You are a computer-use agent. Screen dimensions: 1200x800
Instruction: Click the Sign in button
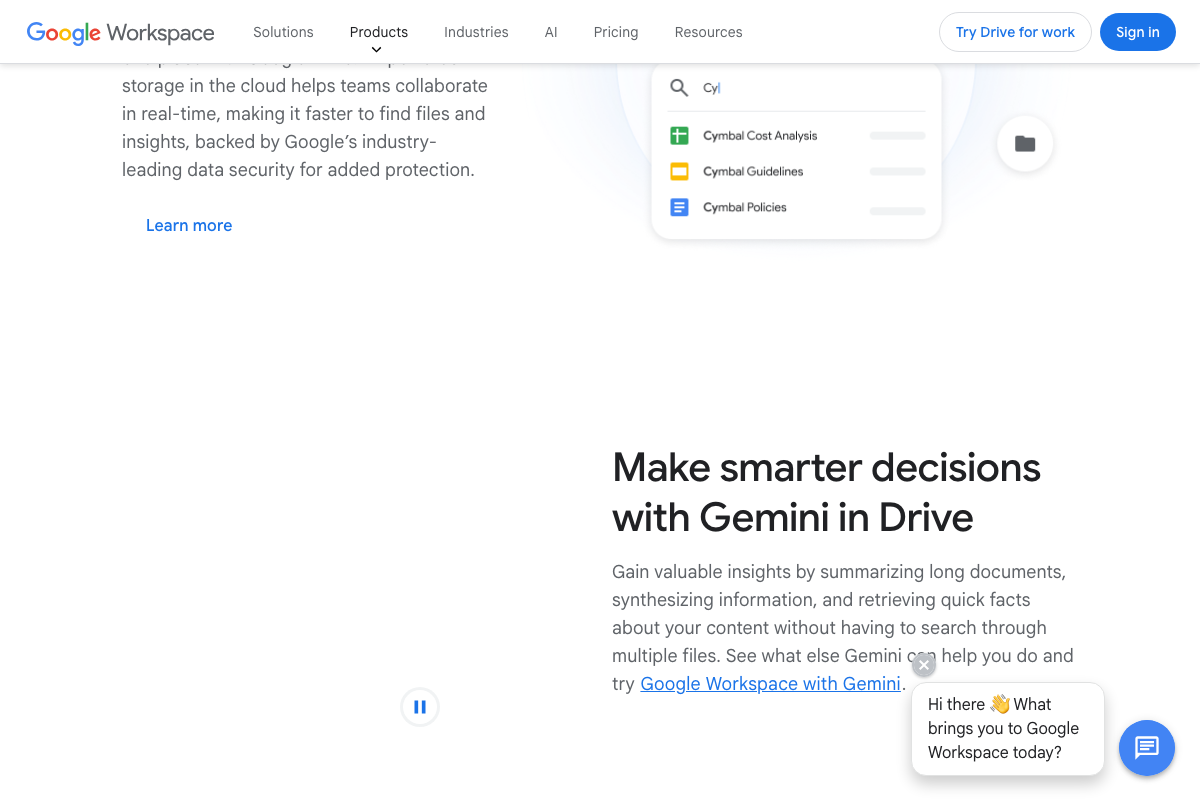click(x=1138, y=32)
